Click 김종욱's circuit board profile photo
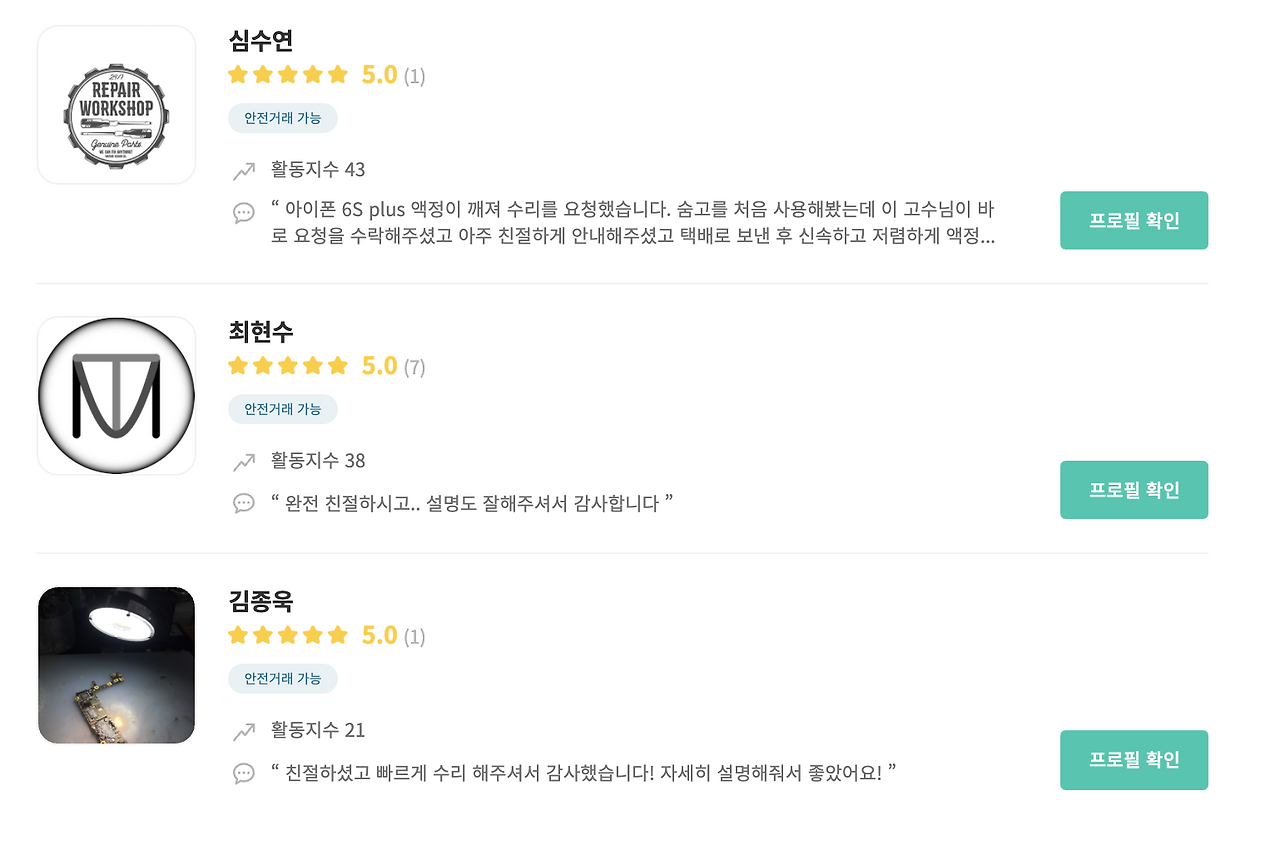Screen dimensions: 1280x845 pos(116,665)
